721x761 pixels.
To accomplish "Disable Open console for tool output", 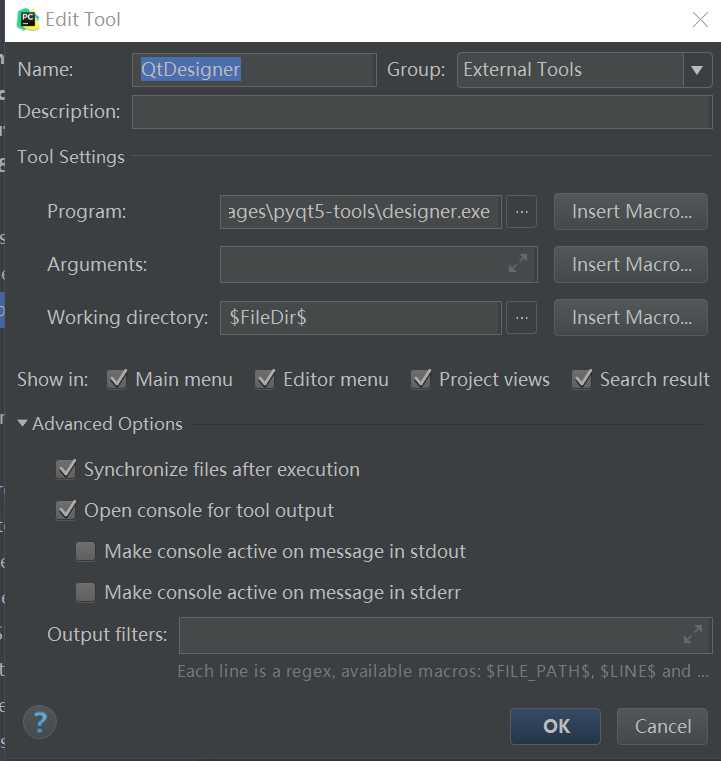I will coord(66,510).
